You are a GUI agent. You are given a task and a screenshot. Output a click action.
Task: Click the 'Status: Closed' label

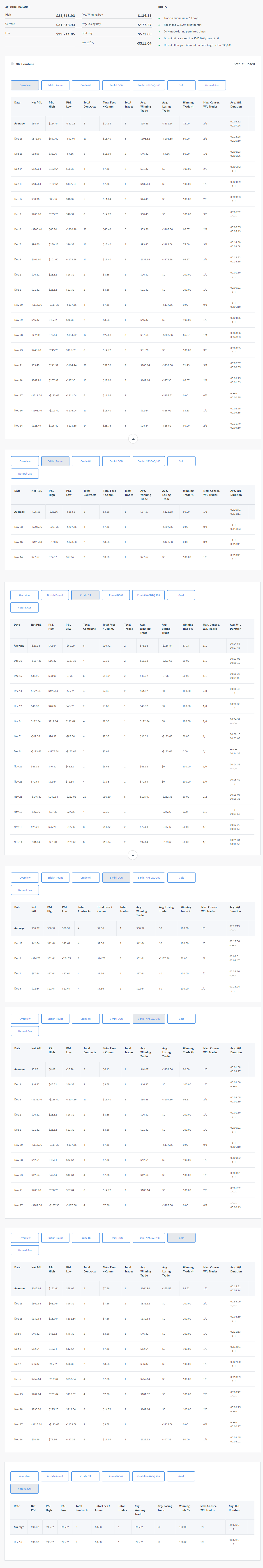pos(244,64)
